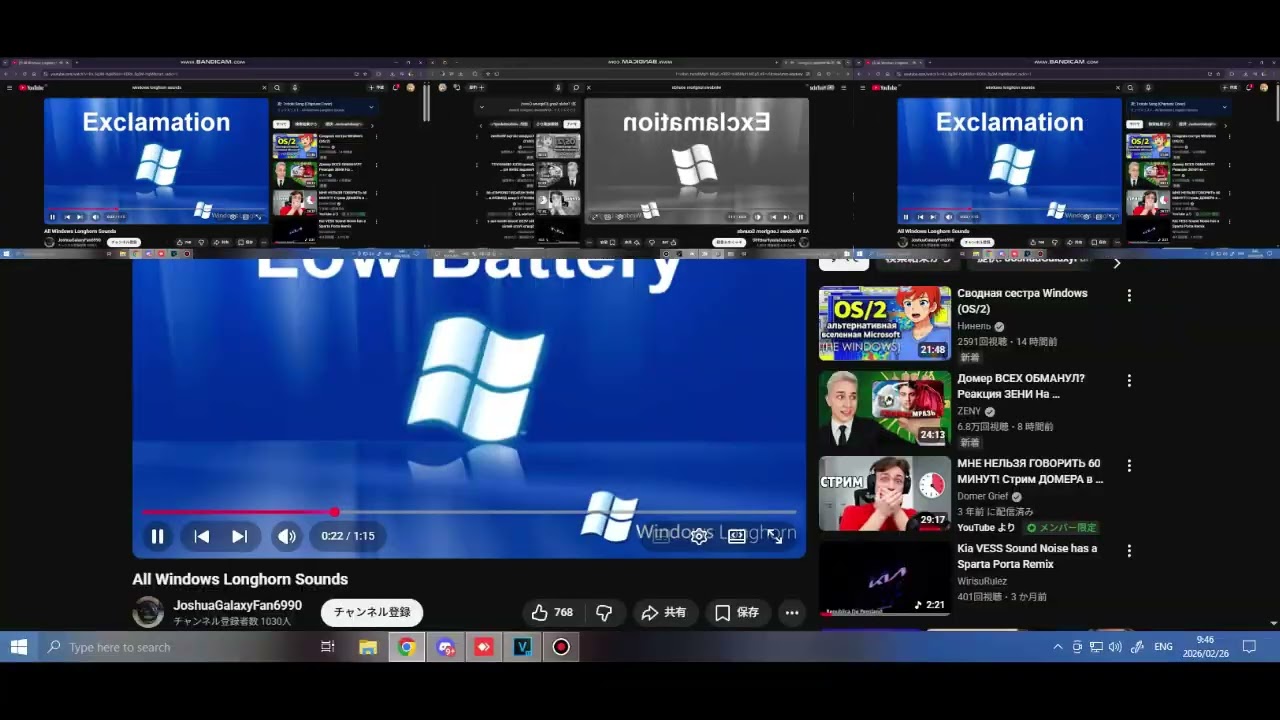Image resolution: width=1280 pixels, height=720 pixels.
Task: Switch input language via ENG indicator
Action: [1163, 647]
